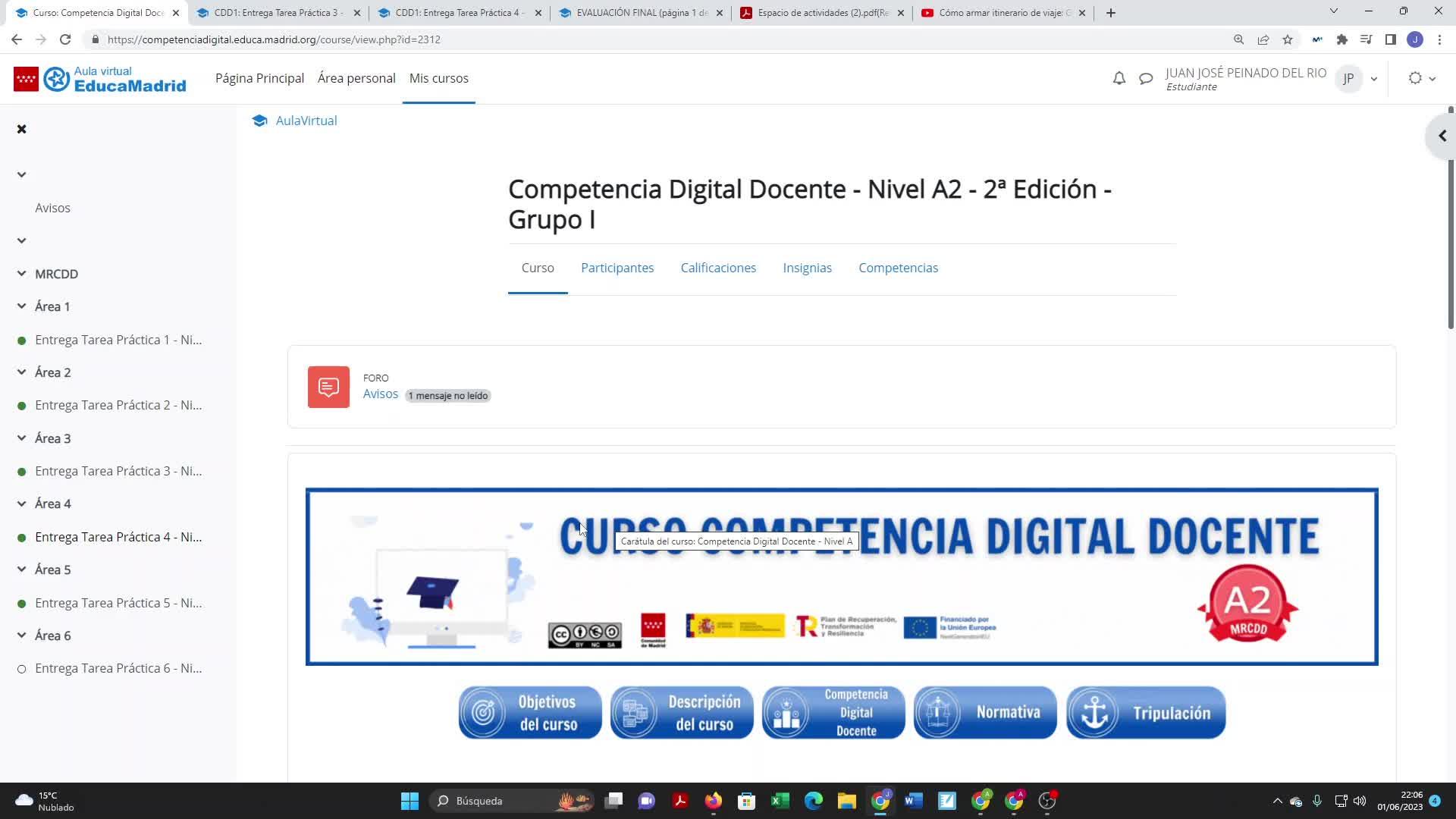Viewport: 1456px width, 819px height.
Task: Open the block drawer arrow
Action: click(1442, 136)
